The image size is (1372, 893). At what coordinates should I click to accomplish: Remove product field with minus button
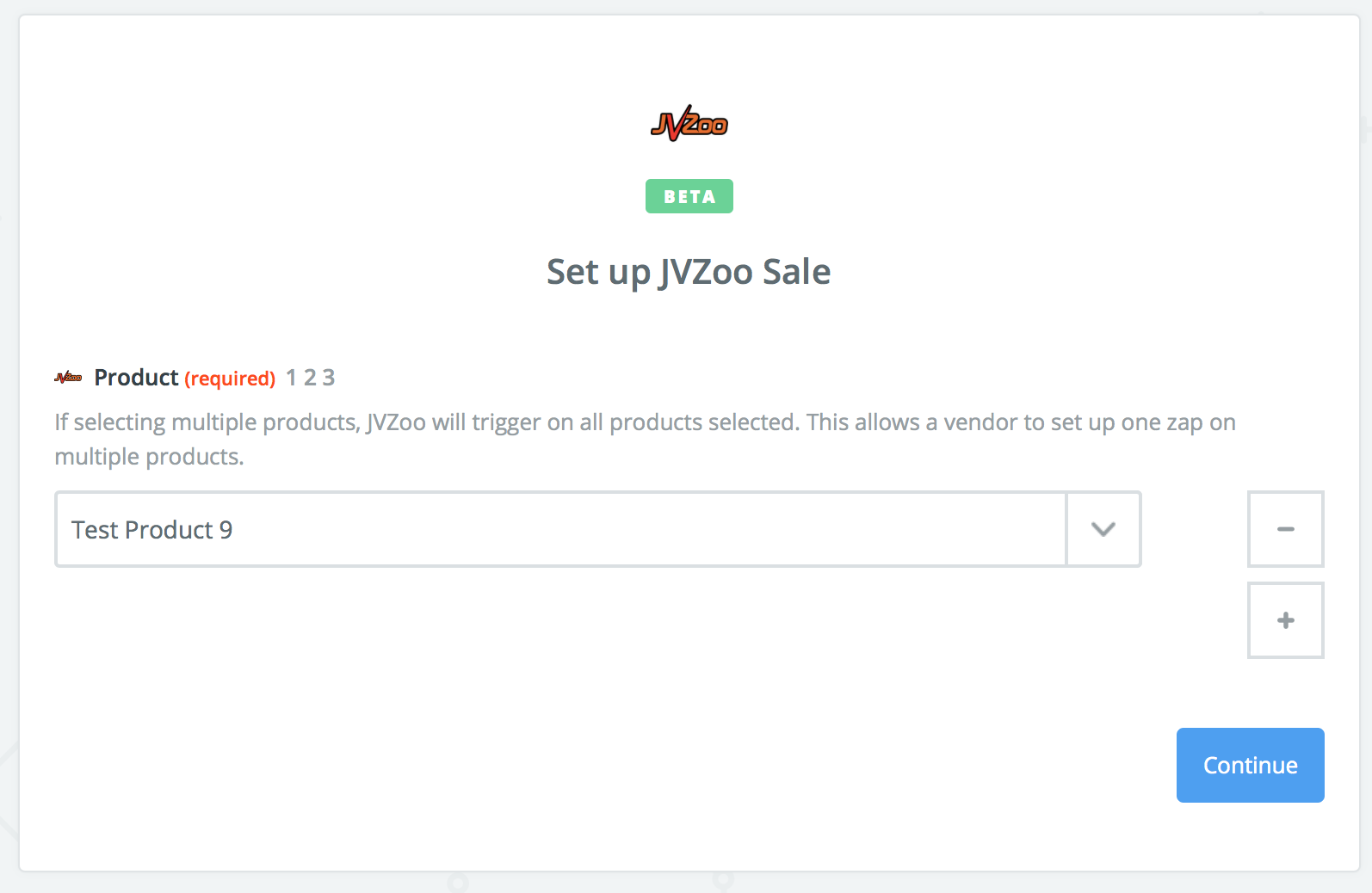coord(1285,529)
